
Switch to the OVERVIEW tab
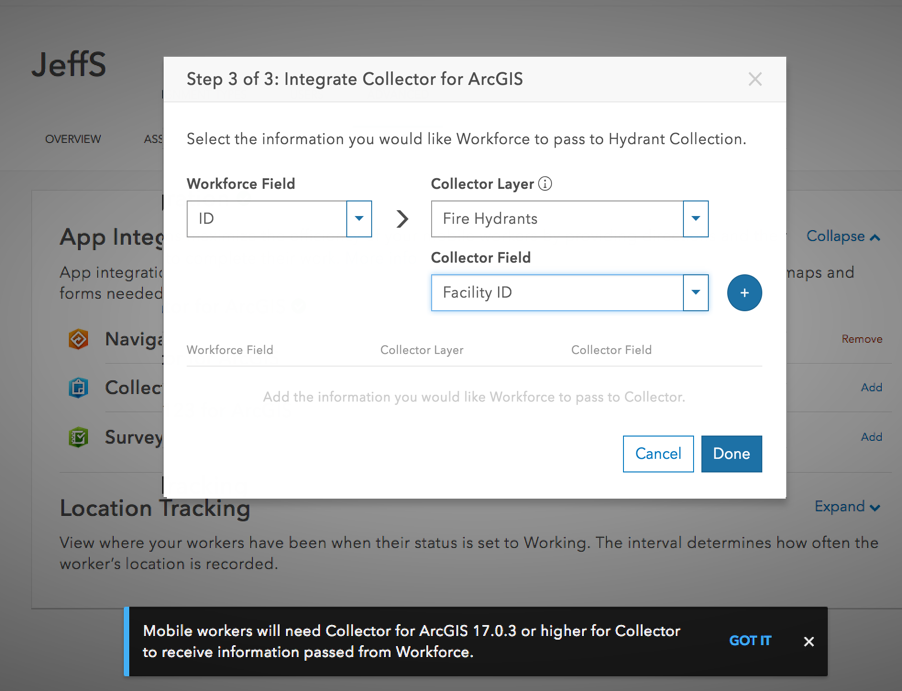tap(73, 139)
